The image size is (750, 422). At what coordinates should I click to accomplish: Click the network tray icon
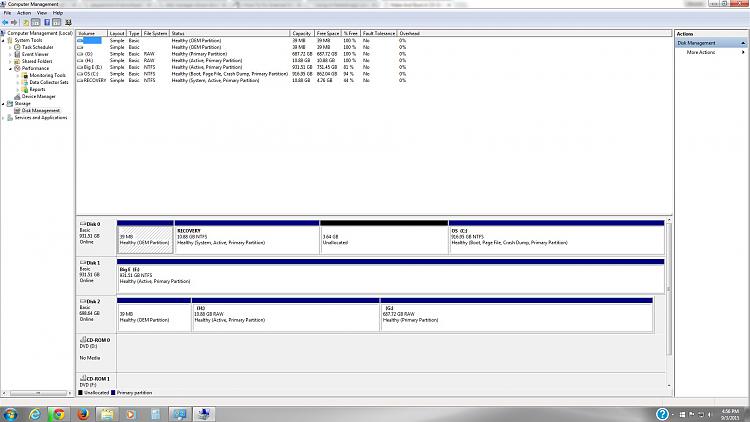click(701, 414)
